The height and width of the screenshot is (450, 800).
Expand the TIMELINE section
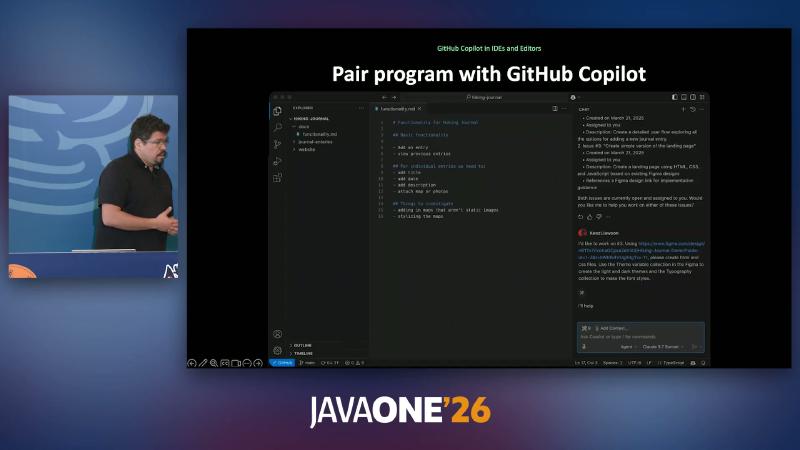coord(302,353)
